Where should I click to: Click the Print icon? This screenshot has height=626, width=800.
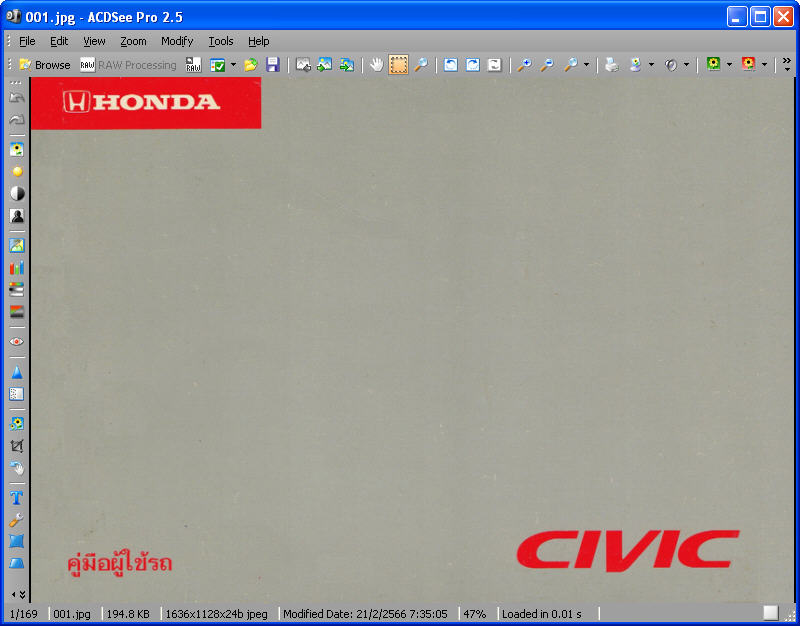pos(612,65)
